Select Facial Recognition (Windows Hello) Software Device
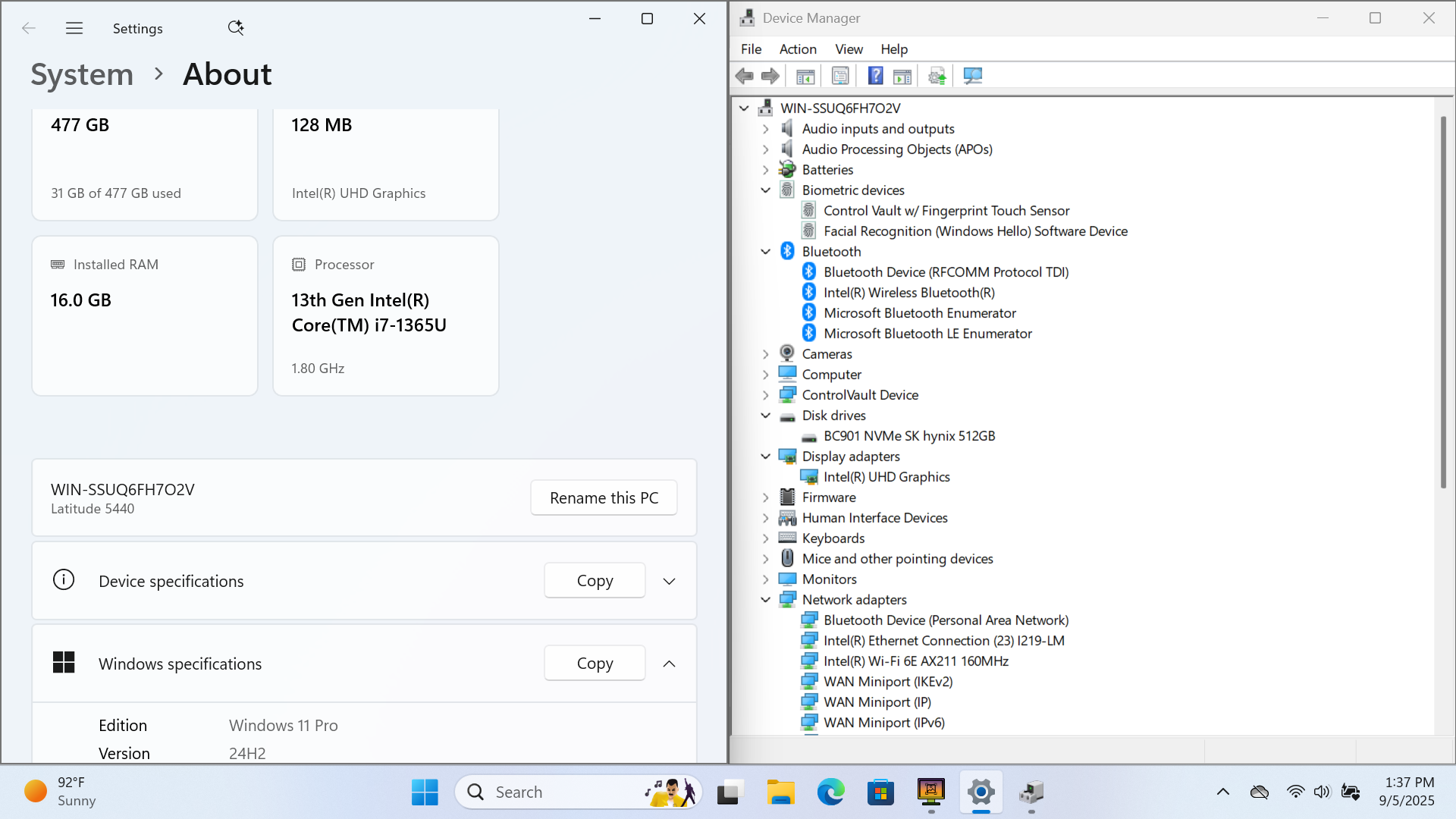Image resolution: width=1456 pixels, height=819 pixels. (975, 231)
